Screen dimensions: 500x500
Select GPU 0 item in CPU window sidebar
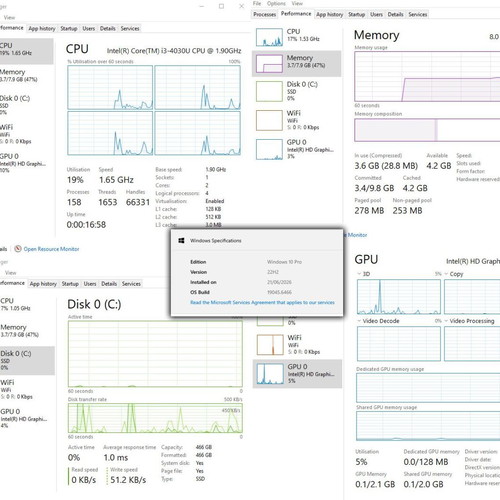[26, 163]
